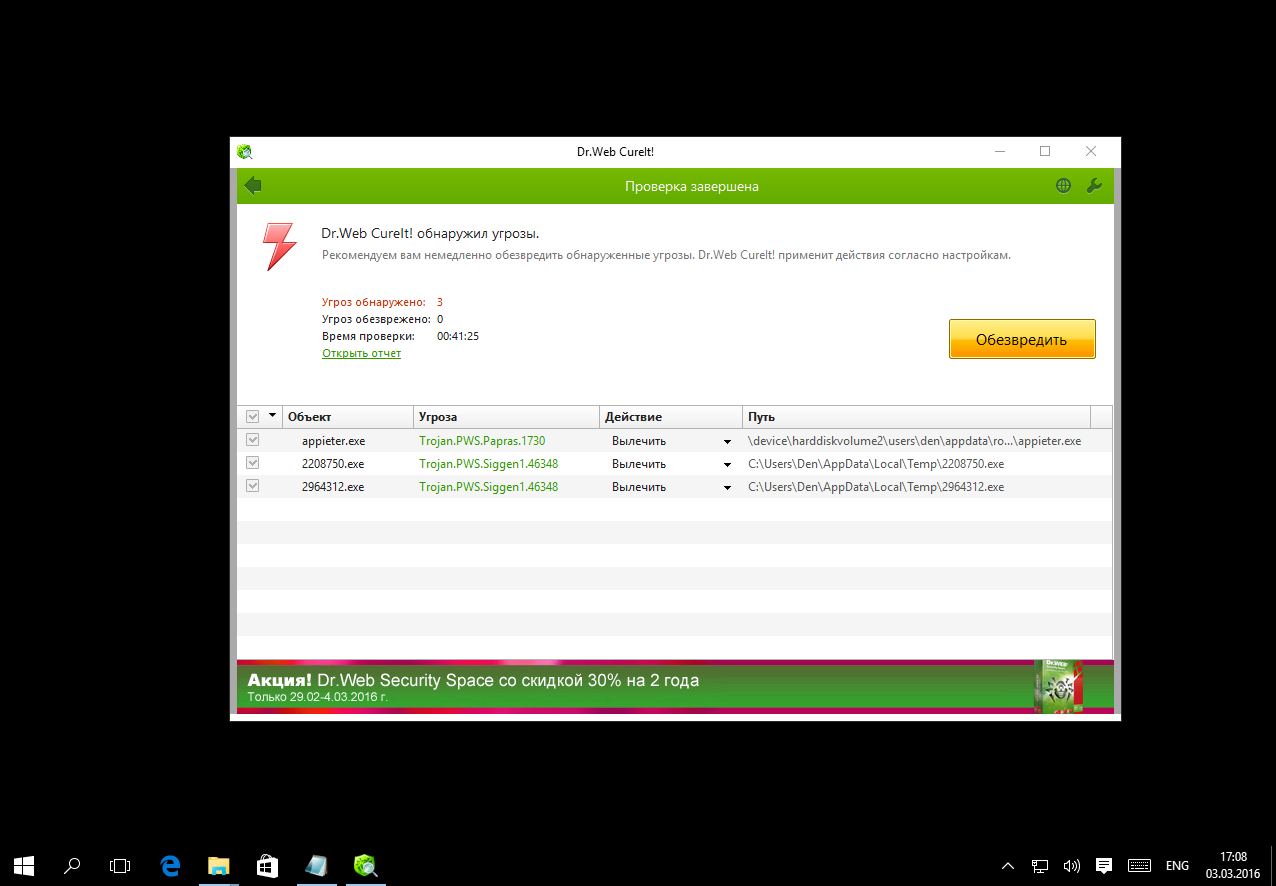Screen dimensions: 1276x886
Task: Click the green back arrow icon
Action: (x=253, y=185)
